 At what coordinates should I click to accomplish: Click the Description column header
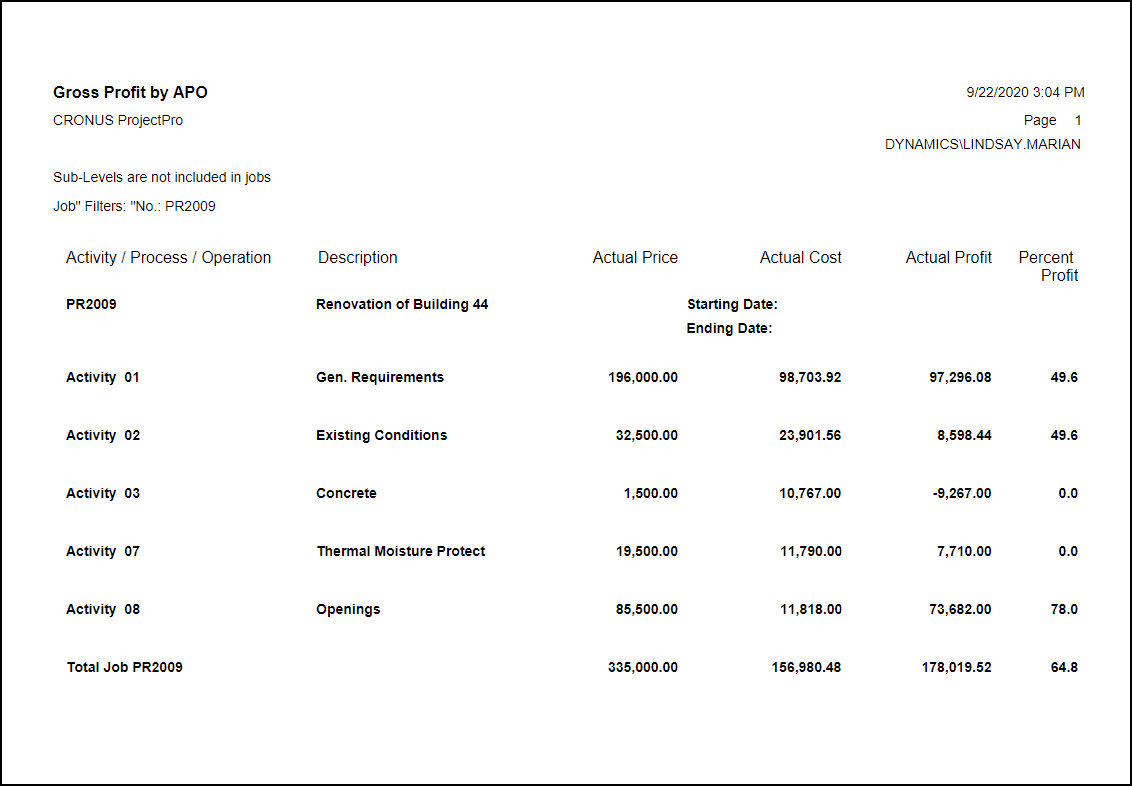point(357,258)
